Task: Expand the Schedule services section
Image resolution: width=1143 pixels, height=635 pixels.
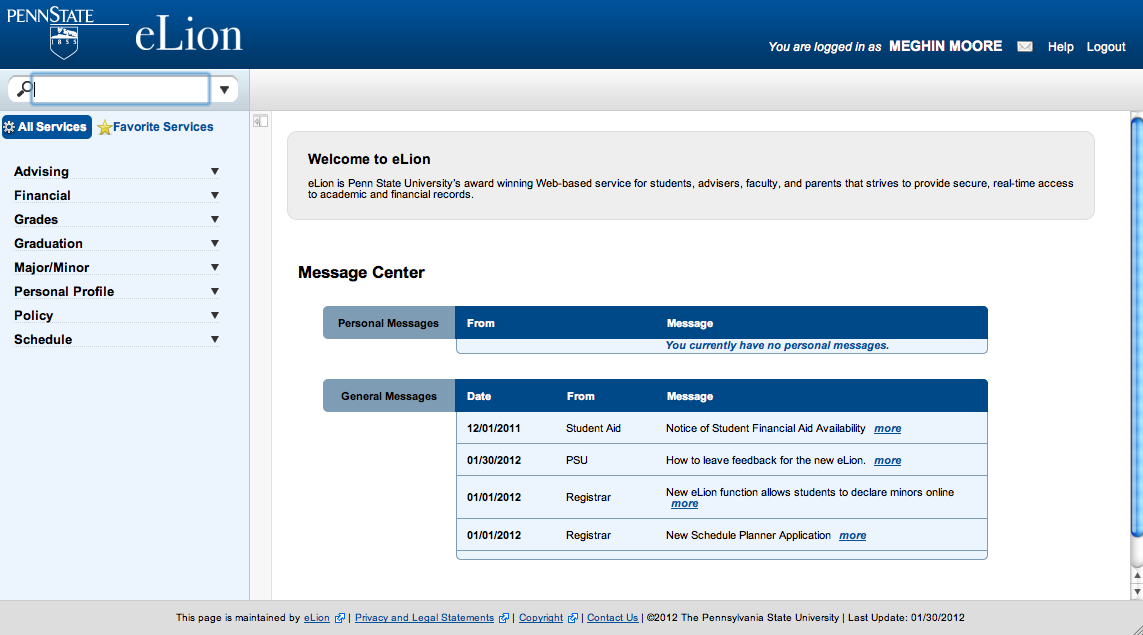Action: coord(214,339)
